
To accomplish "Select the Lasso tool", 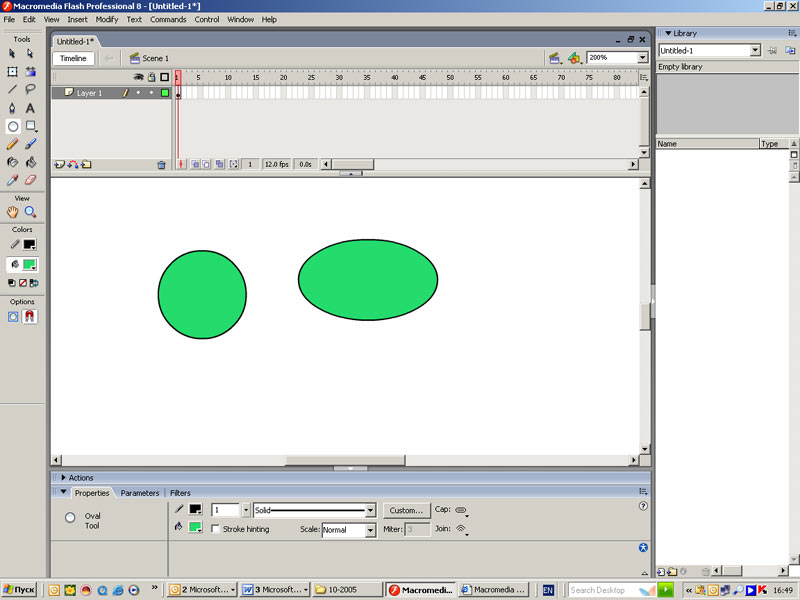I will [x=30, y=89].
